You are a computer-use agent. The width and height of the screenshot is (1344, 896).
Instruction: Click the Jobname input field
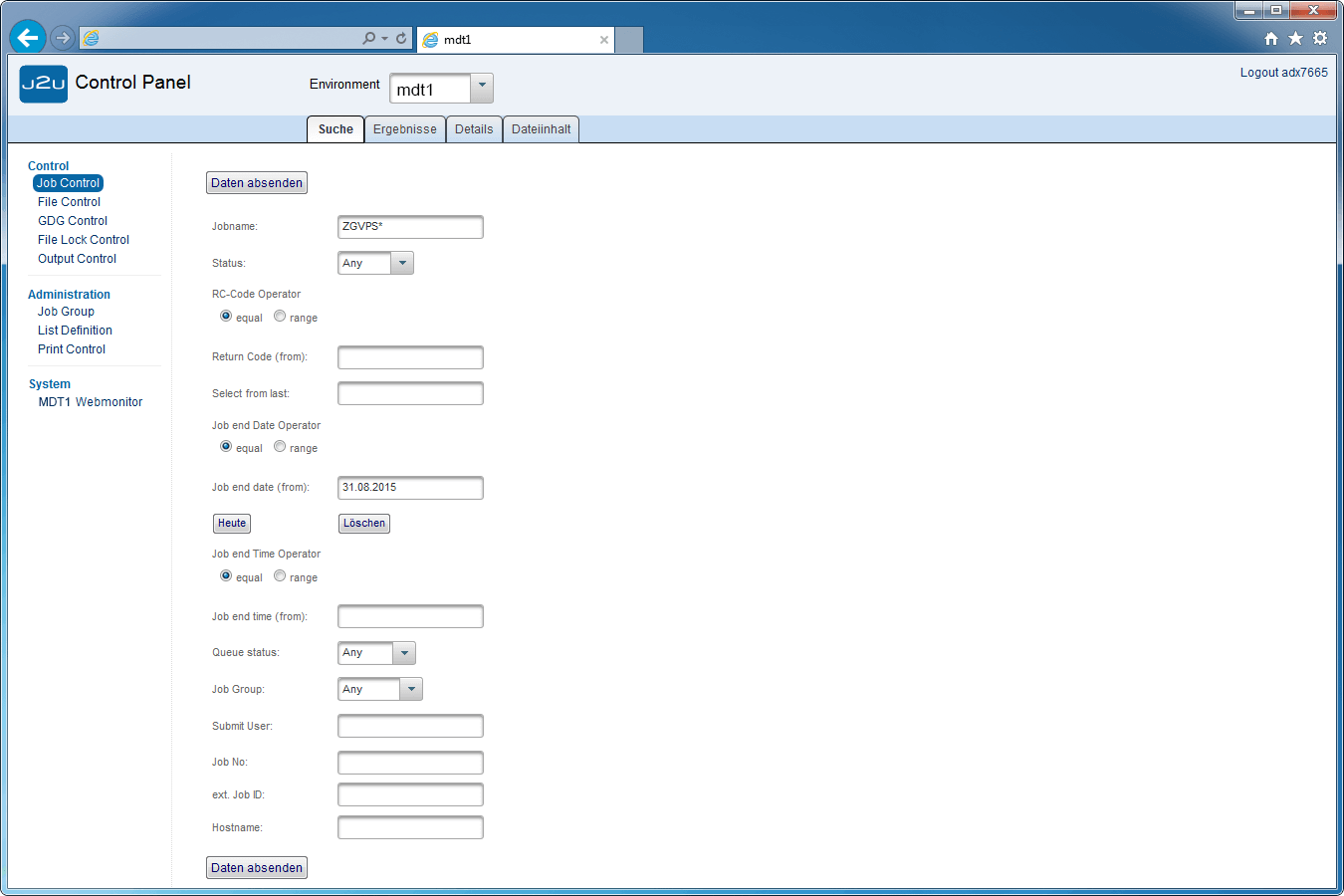click(x=410, y=227)
